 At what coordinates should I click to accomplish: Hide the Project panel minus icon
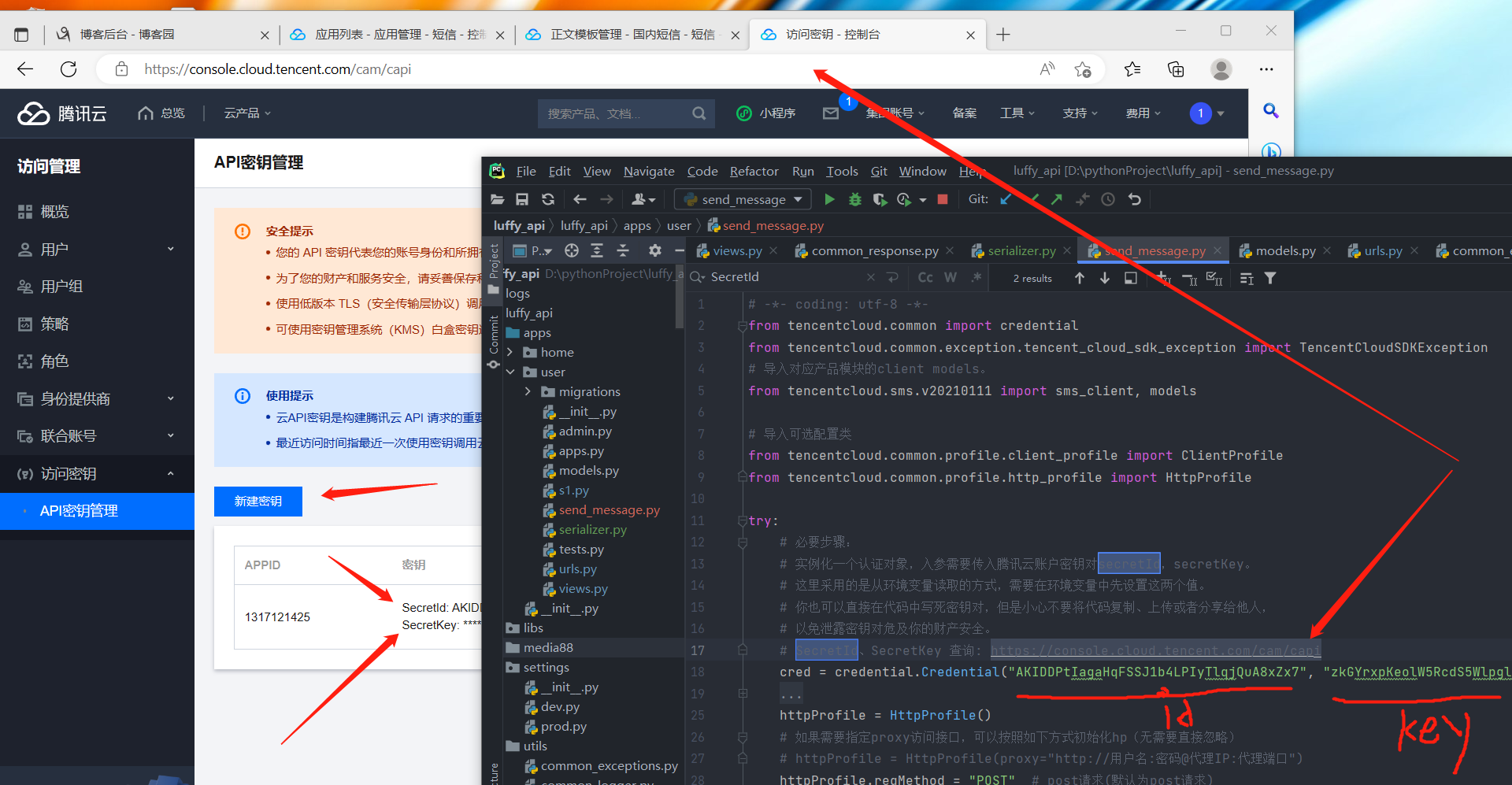(x=679, y=250)
